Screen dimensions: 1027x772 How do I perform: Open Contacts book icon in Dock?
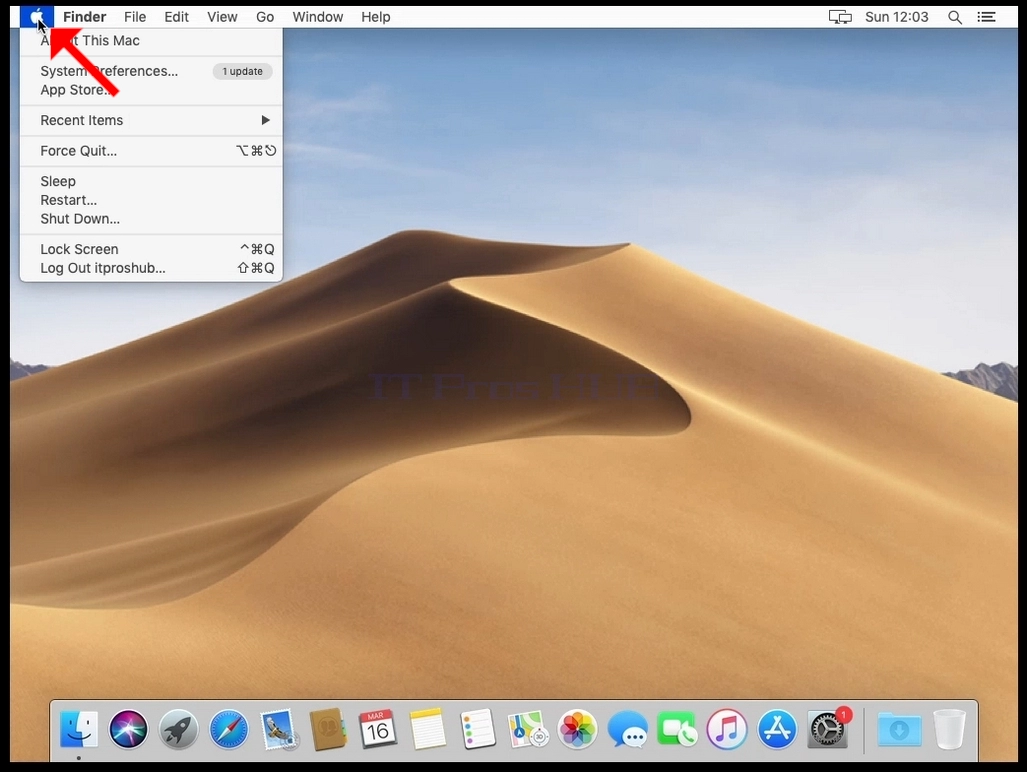[328, 729]
